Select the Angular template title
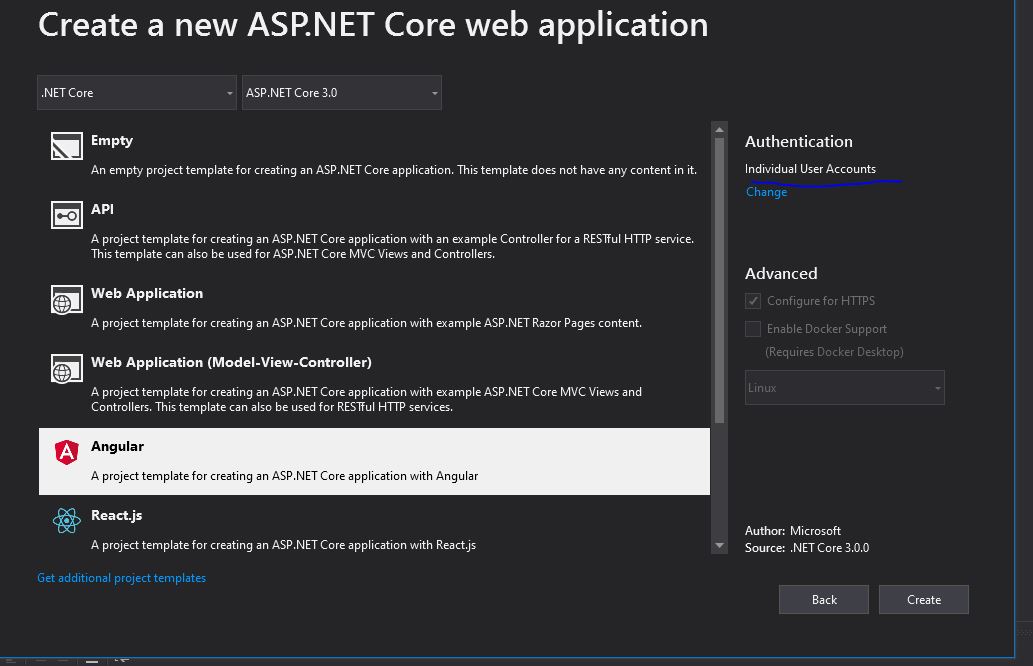The width and height of the screenshot is (1033, 666). click(117, 447)
